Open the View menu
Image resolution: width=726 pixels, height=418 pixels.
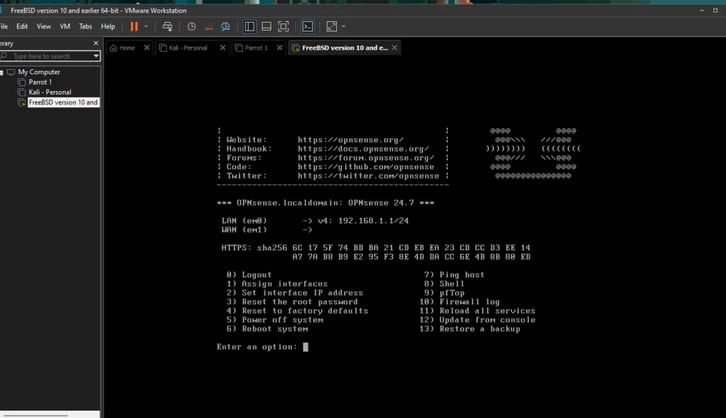click(x=44, y=26)
